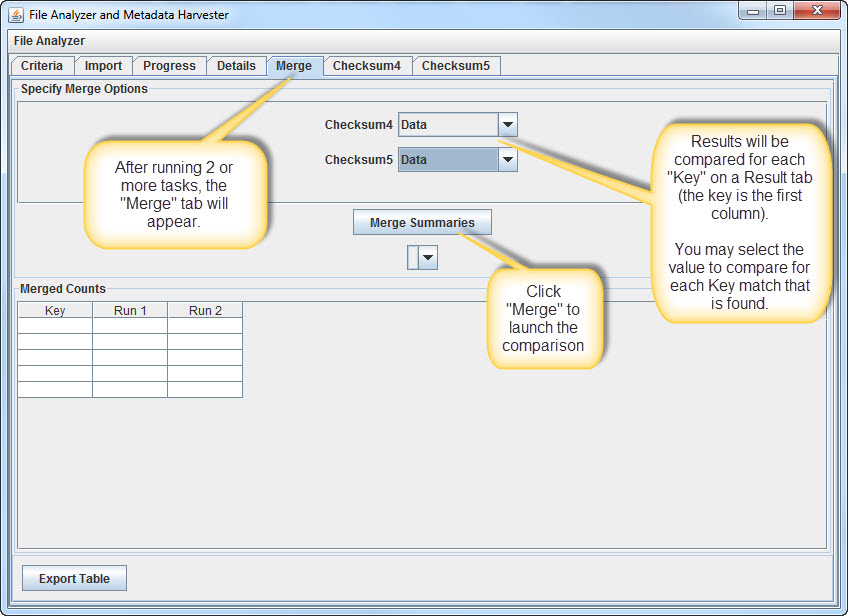Click the Run 1 column header

click(130, 310)
